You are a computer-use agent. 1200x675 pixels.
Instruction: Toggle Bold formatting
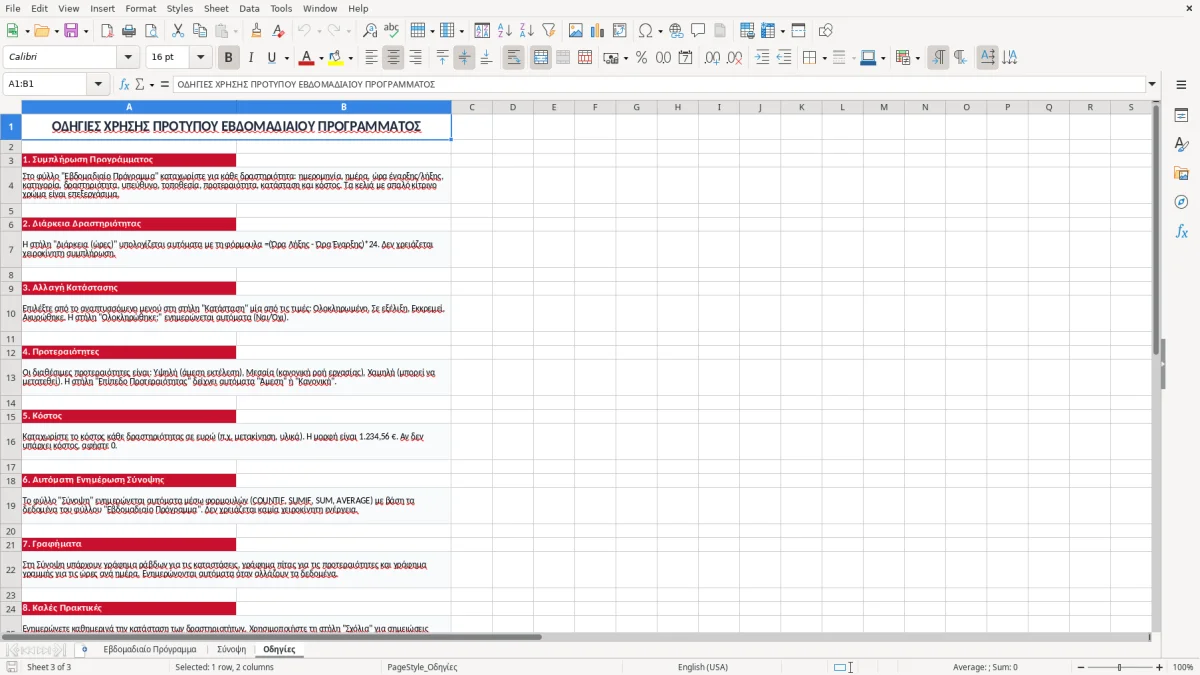tap(228, 58)
